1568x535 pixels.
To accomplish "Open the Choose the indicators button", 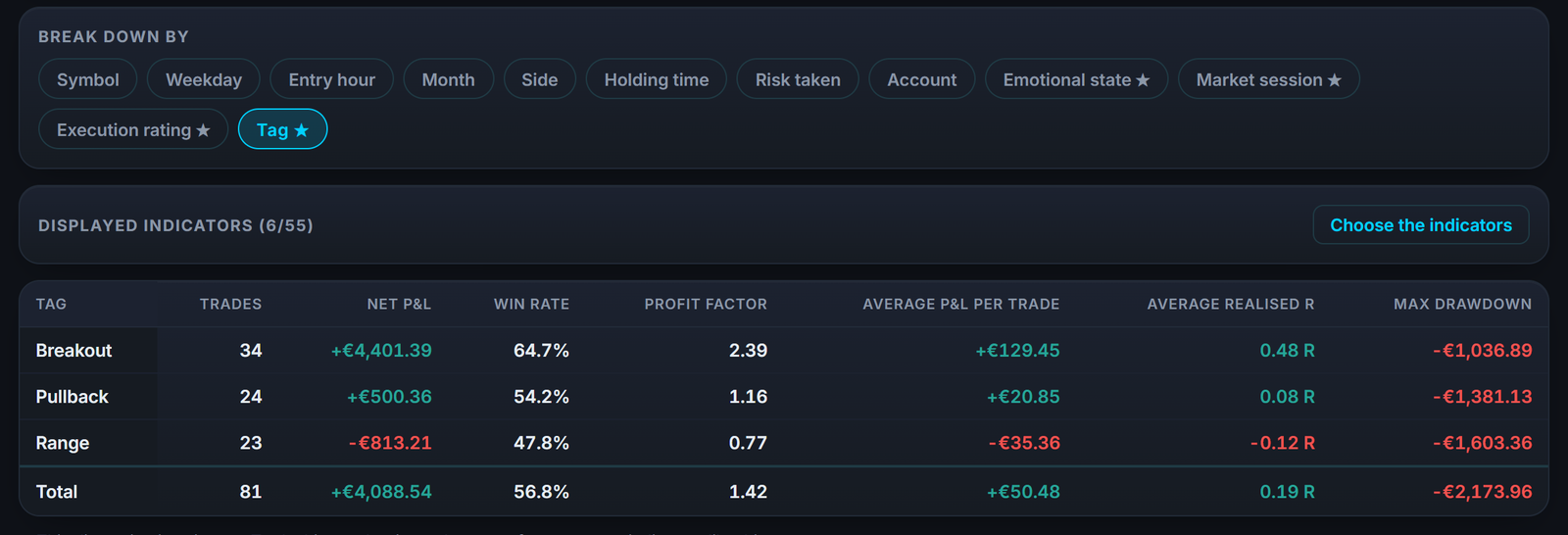I will click(x=1421, y=224).
